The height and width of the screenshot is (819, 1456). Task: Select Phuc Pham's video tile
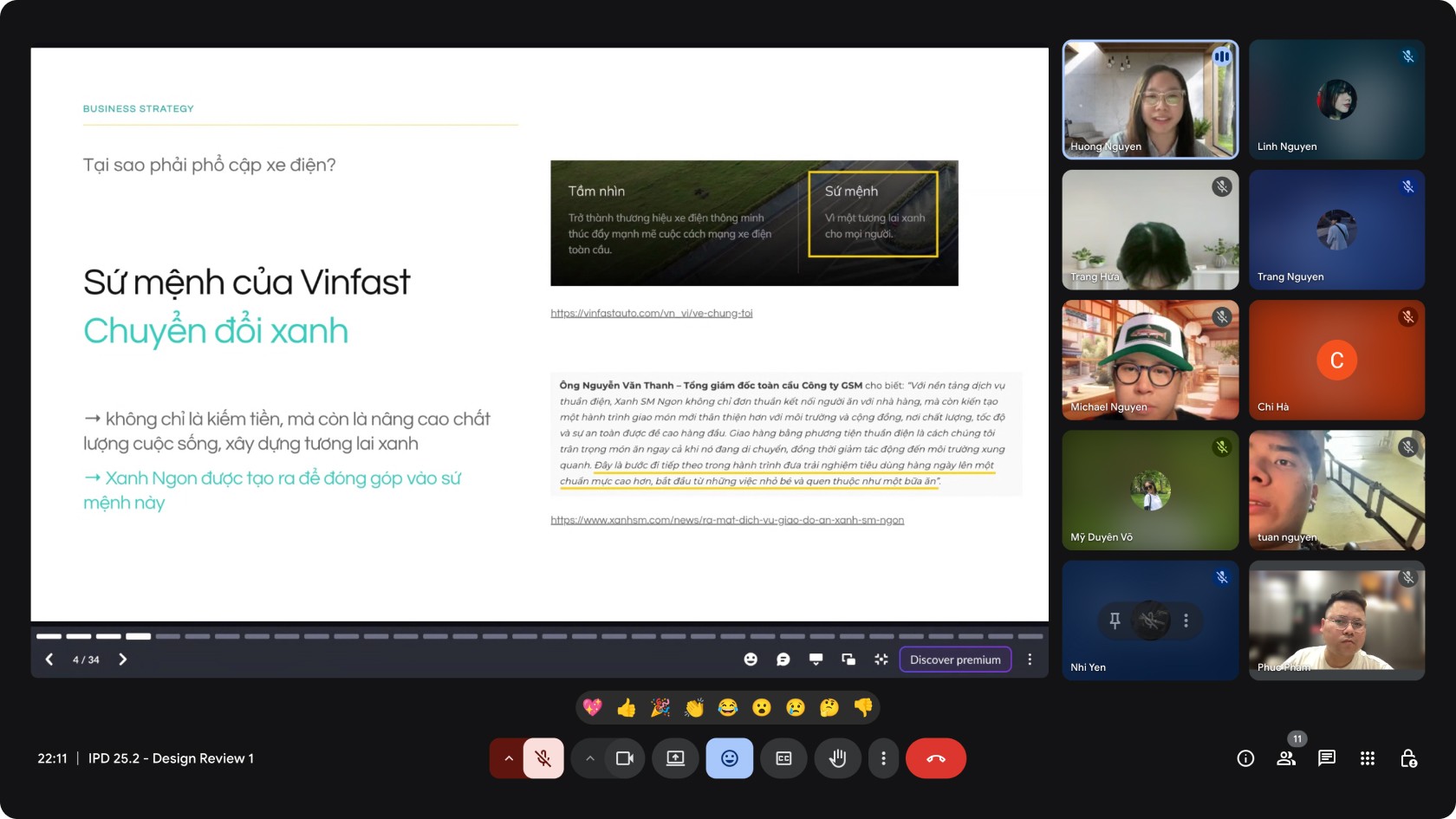1336,620
